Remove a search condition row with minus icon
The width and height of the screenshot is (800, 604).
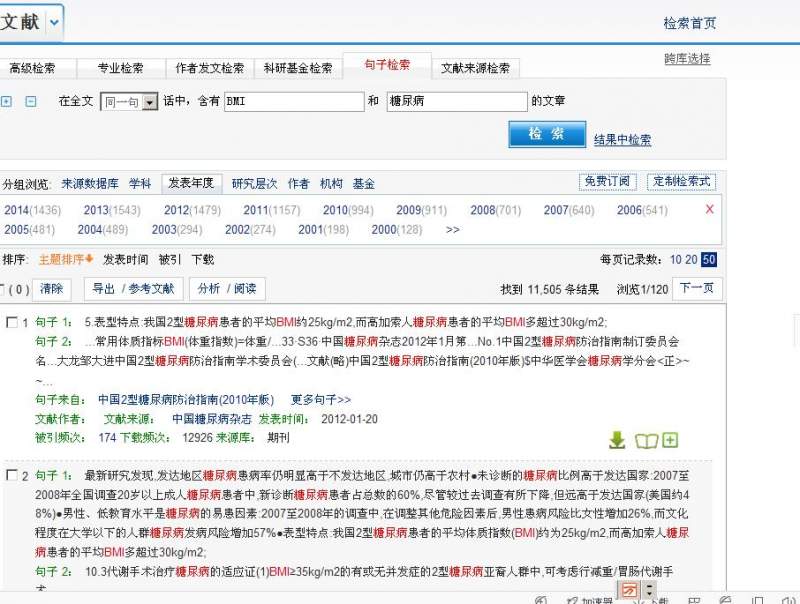click(x=31, y=101)
